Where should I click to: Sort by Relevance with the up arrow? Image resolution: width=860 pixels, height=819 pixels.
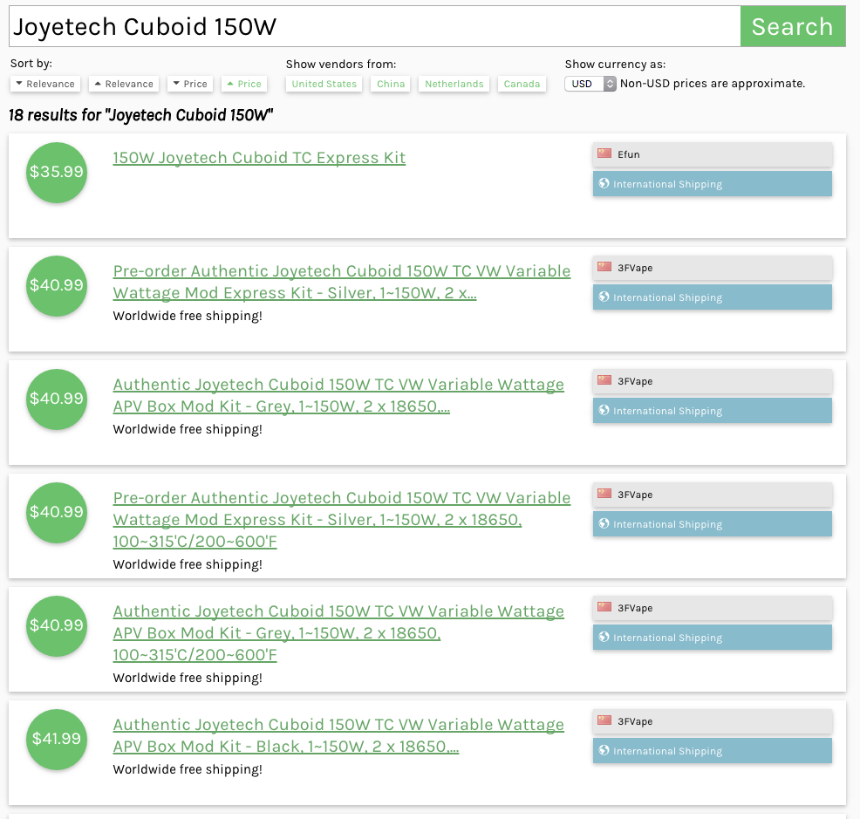[x=124, y=84]
